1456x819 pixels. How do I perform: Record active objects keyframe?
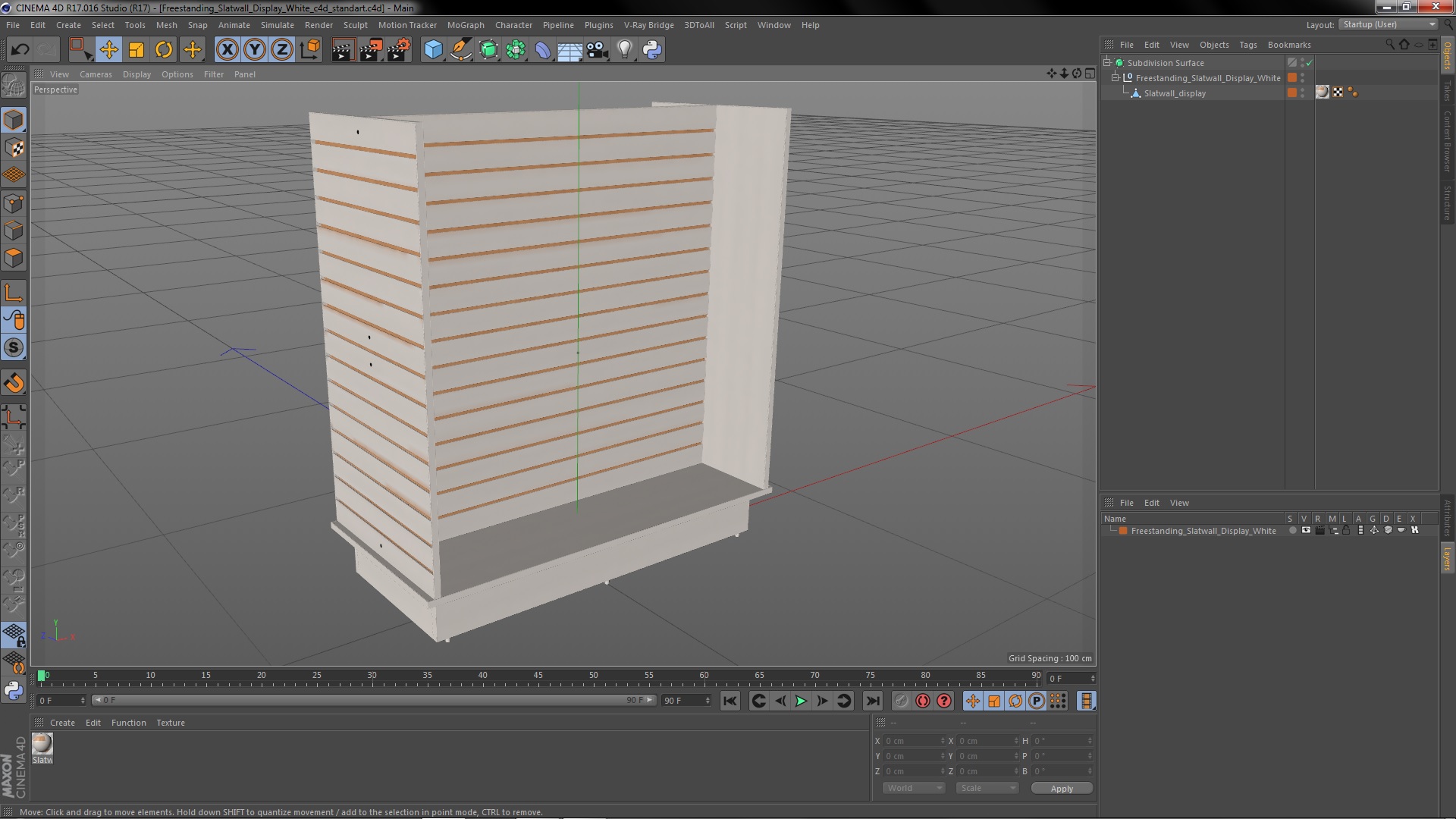click(x=901, y=701)
